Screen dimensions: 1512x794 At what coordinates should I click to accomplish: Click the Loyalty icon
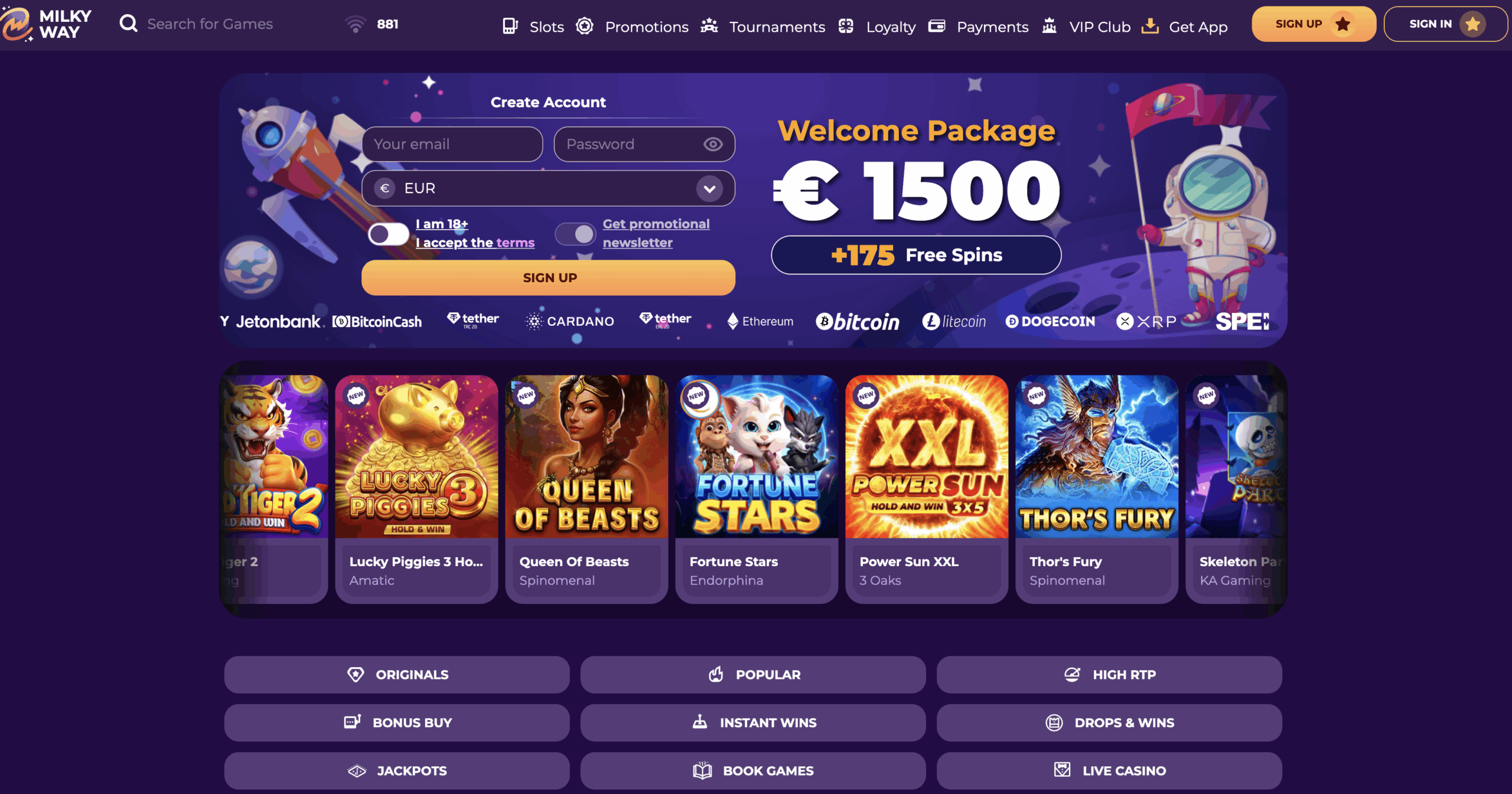pyautogui.click(x=846, y=26)
